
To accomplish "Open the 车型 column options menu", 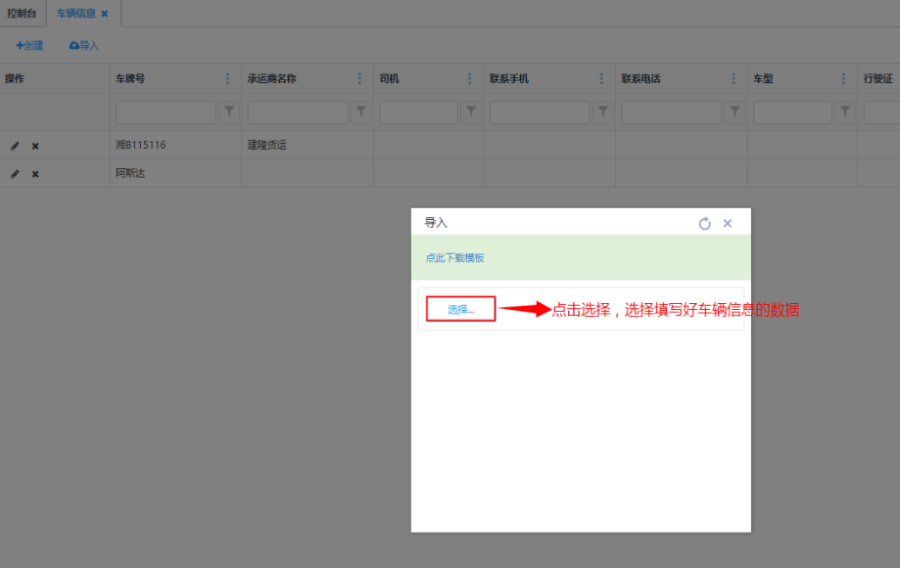I will 843,79.
